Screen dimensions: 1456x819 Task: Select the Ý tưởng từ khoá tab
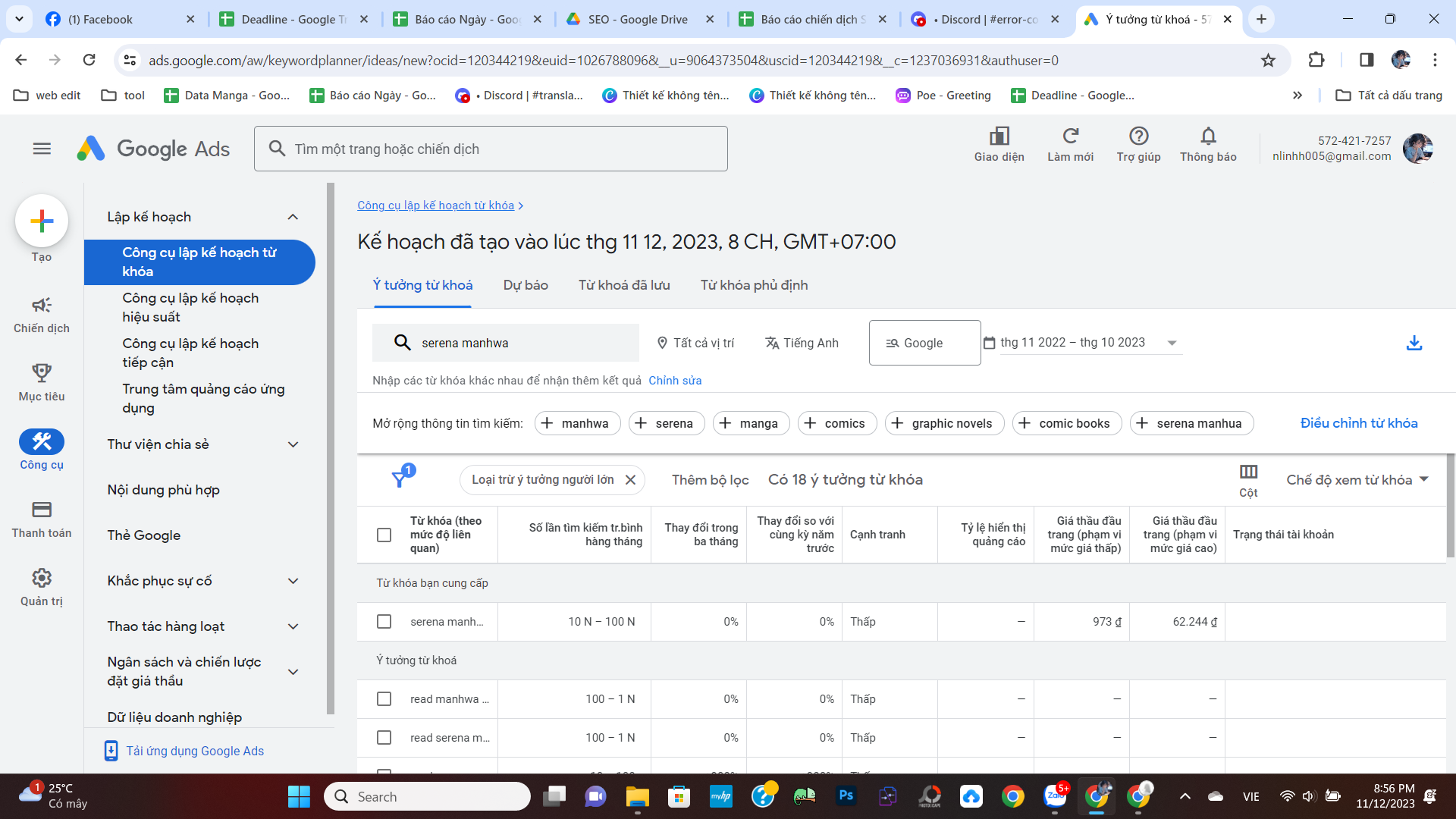tap(422, 285)
